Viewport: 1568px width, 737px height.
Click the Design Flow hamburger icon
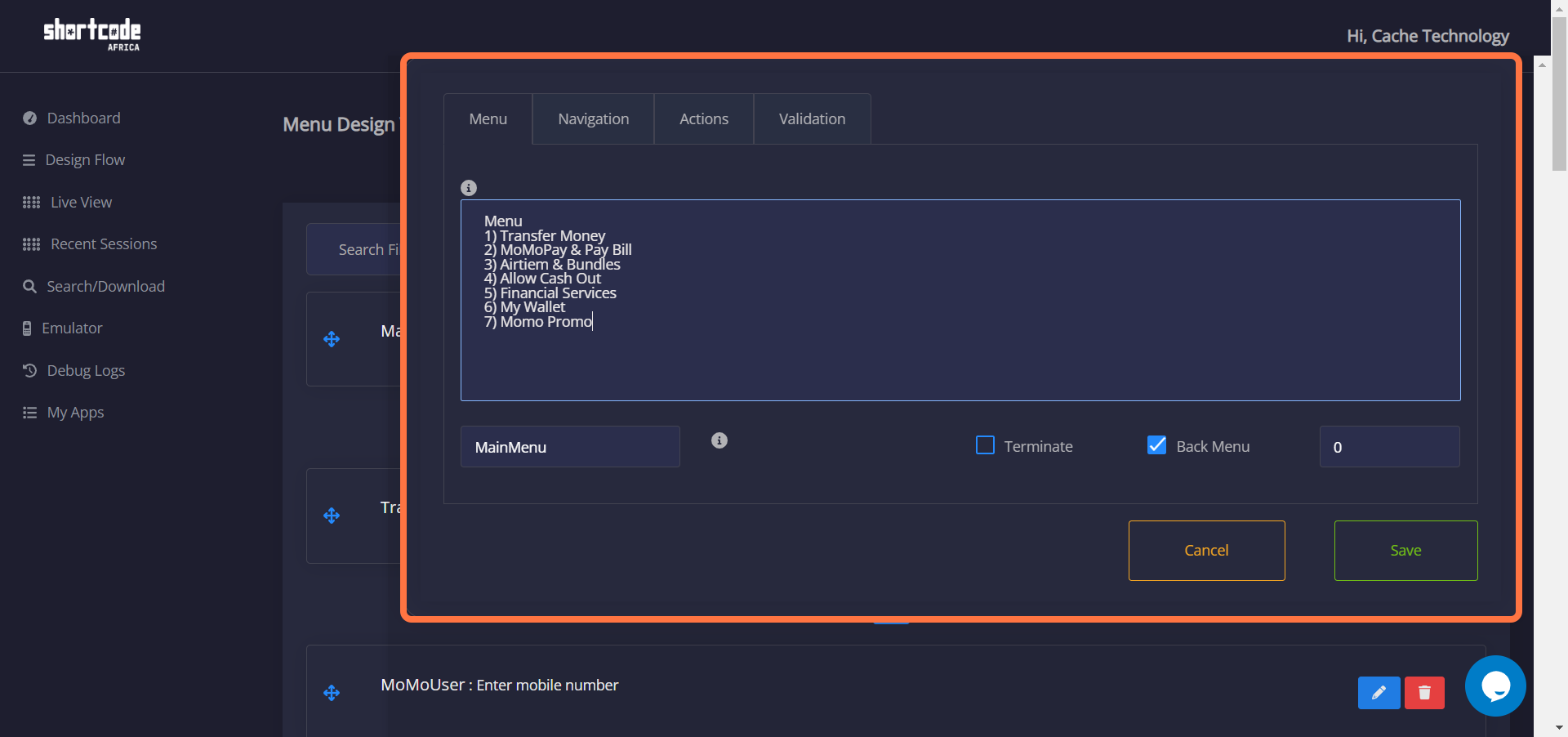29,160
